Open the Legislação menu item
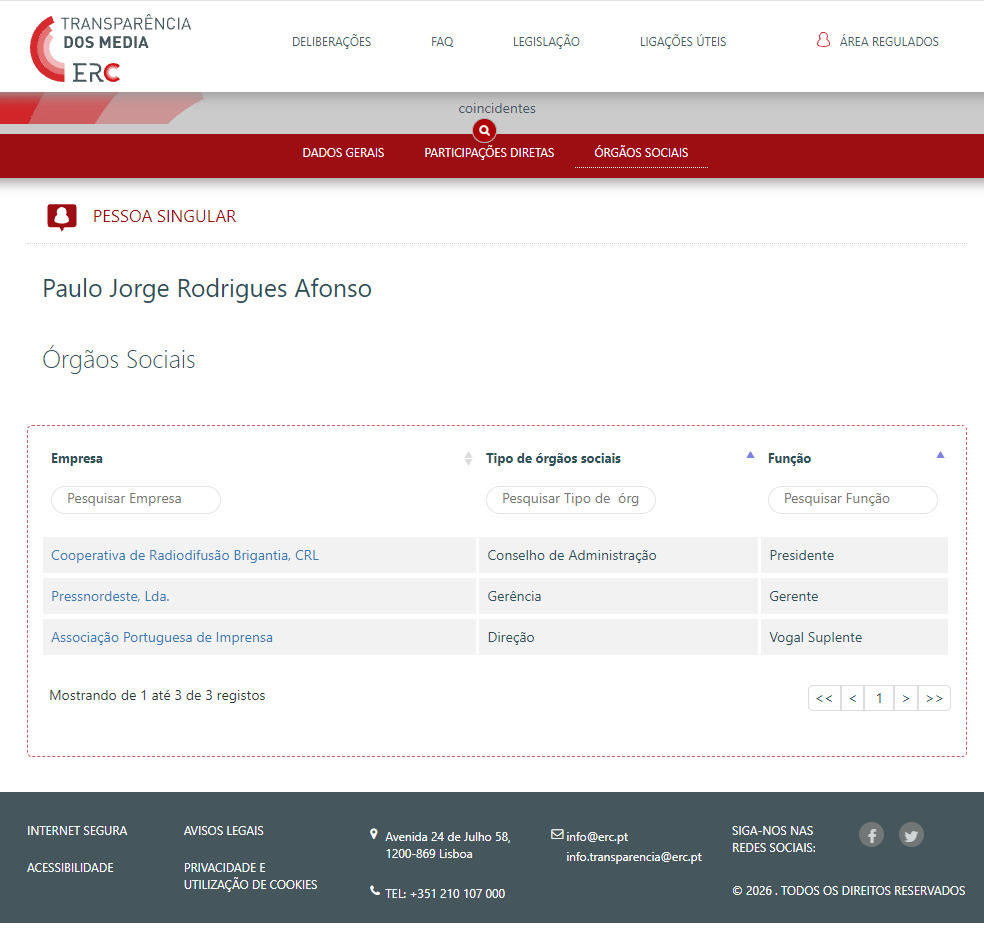Viewport: 984px width, 950px height. [x=546, y=42]
